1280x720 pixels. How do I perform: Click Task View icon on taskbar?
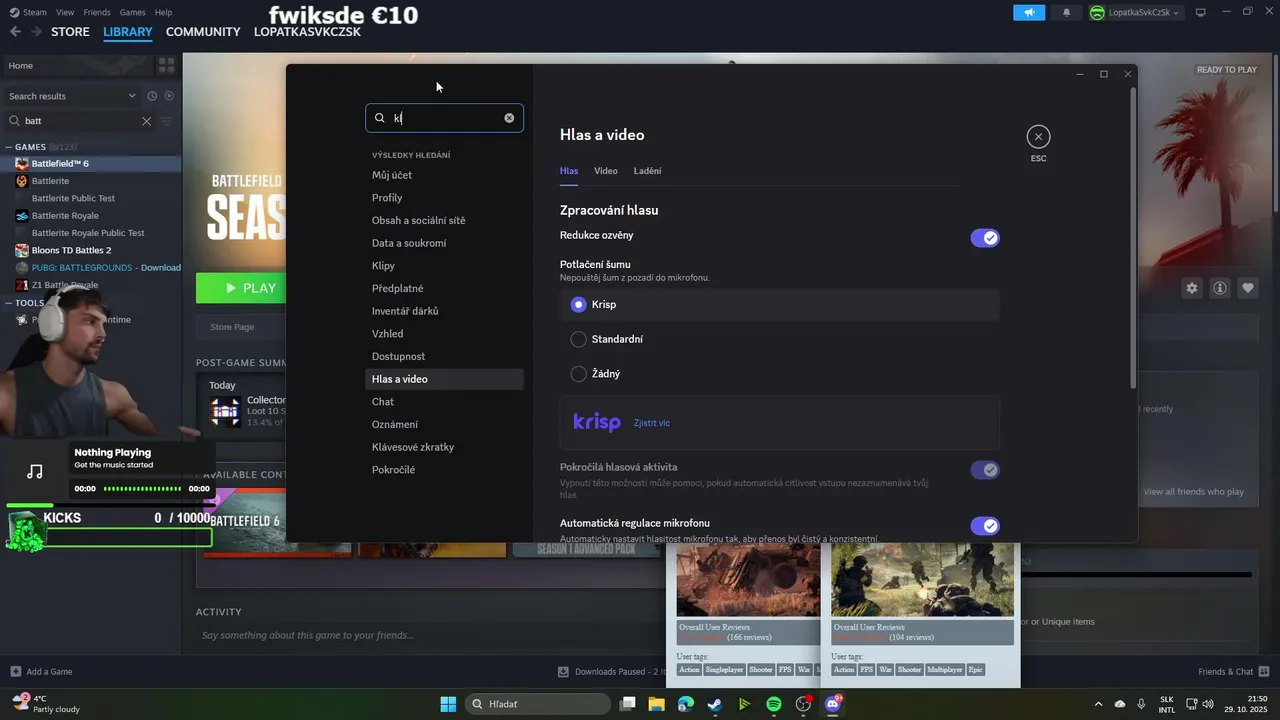pos(628,704)
